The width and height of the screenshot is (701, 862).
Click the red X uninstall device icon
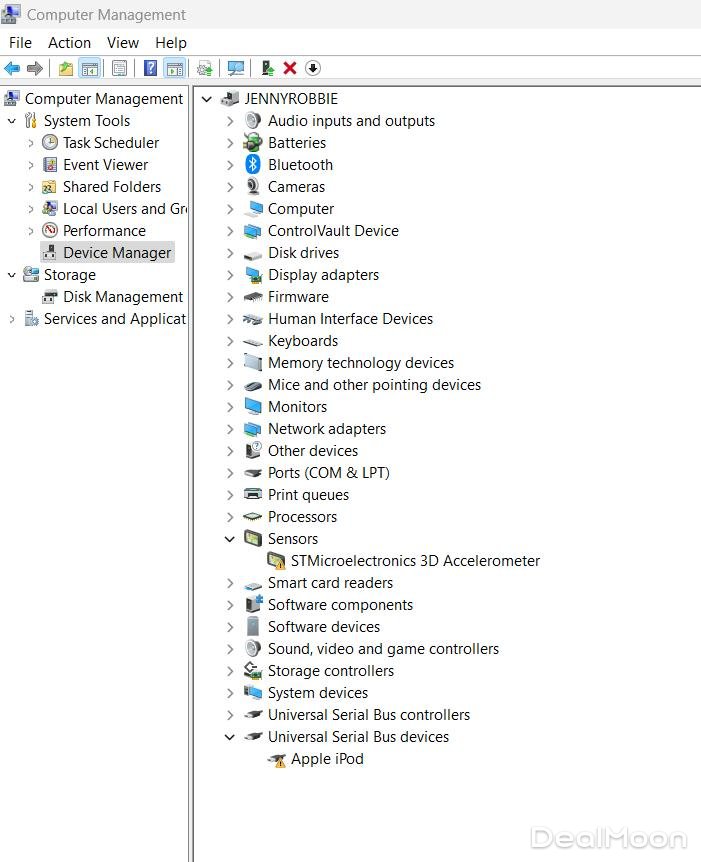(290, 68)
